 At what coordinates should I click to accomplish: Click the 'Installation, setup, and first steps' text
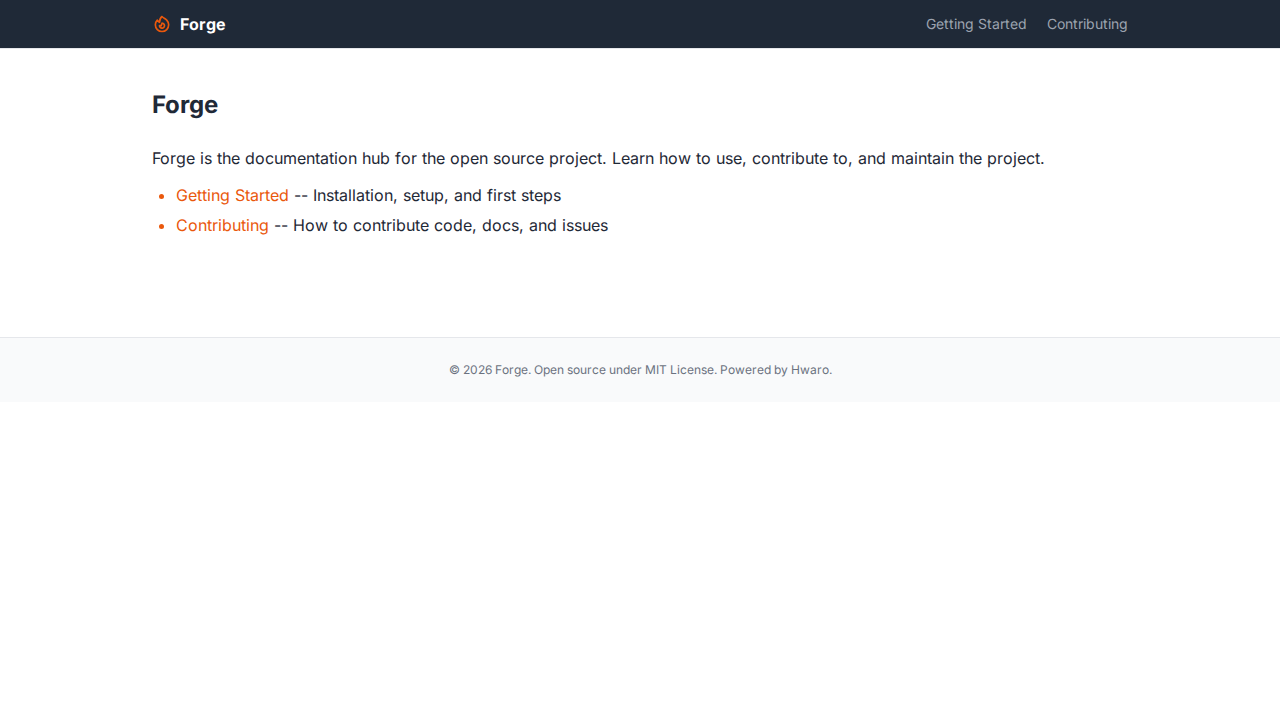click(x=436, y=196)
